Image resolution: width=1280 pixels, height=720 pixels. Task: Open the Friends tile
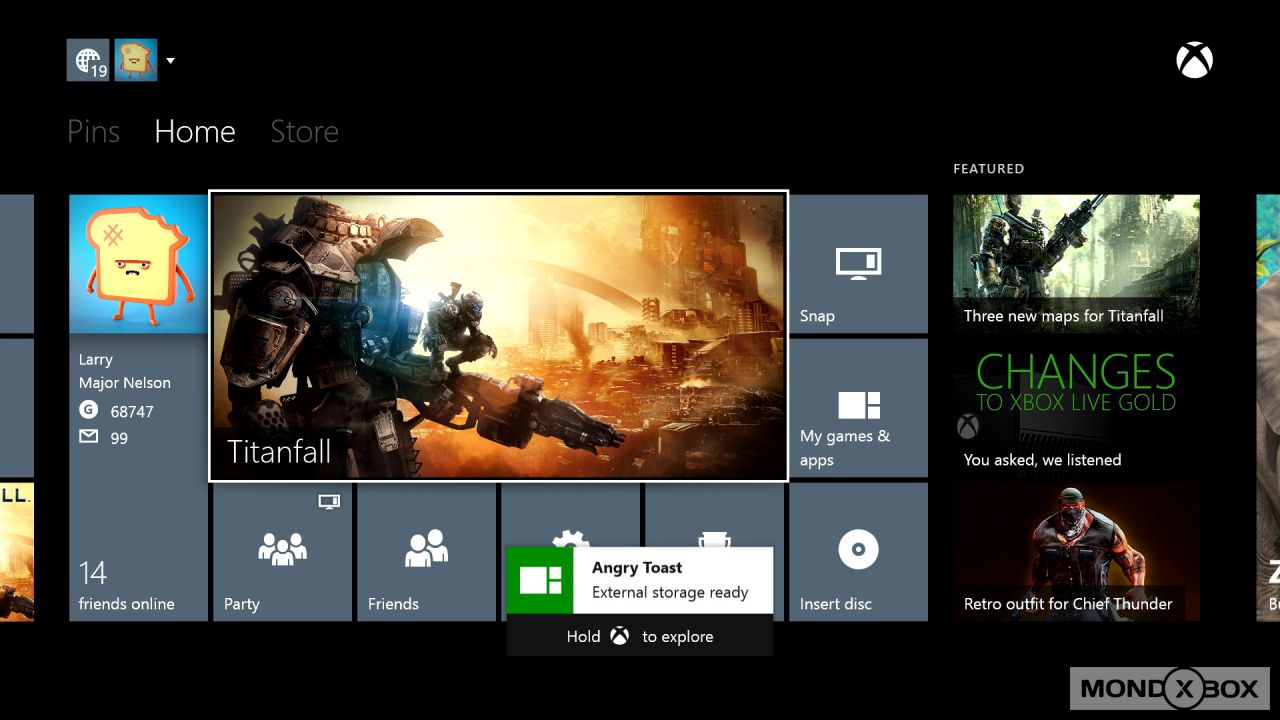tap(426, 552)
